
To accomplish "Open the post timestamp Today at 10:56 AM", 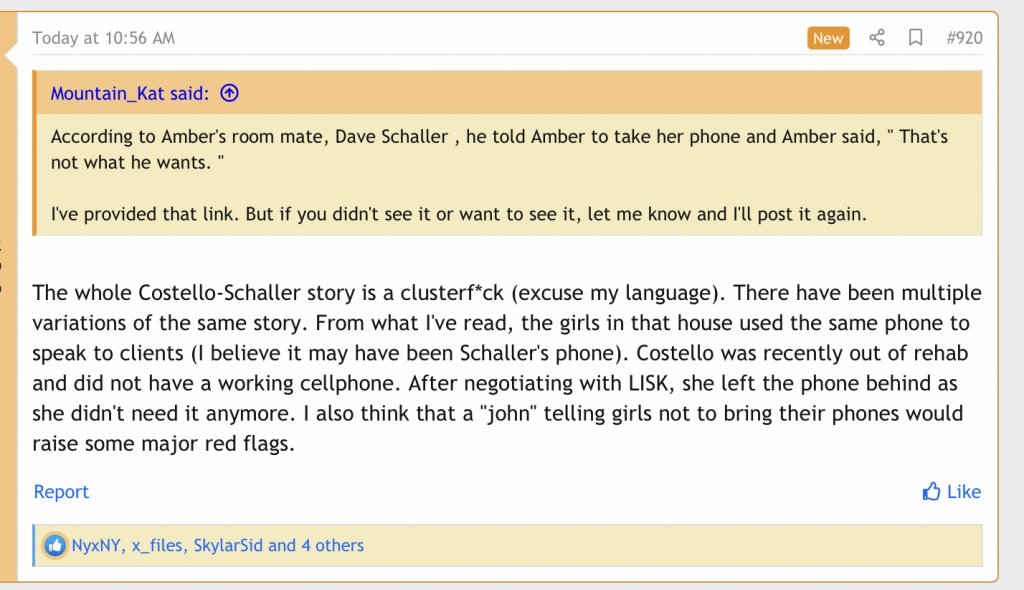I will [103, 38].
